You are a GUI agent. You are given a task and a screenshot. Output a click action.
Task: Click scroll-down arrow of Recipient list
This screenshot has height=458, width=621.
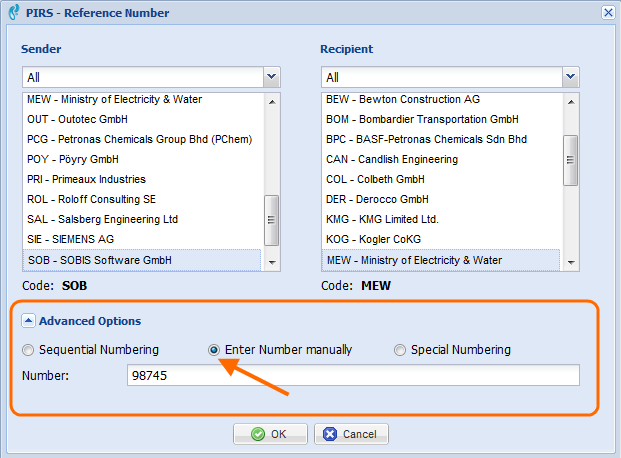pyautogui.click(x=571, y=262)
